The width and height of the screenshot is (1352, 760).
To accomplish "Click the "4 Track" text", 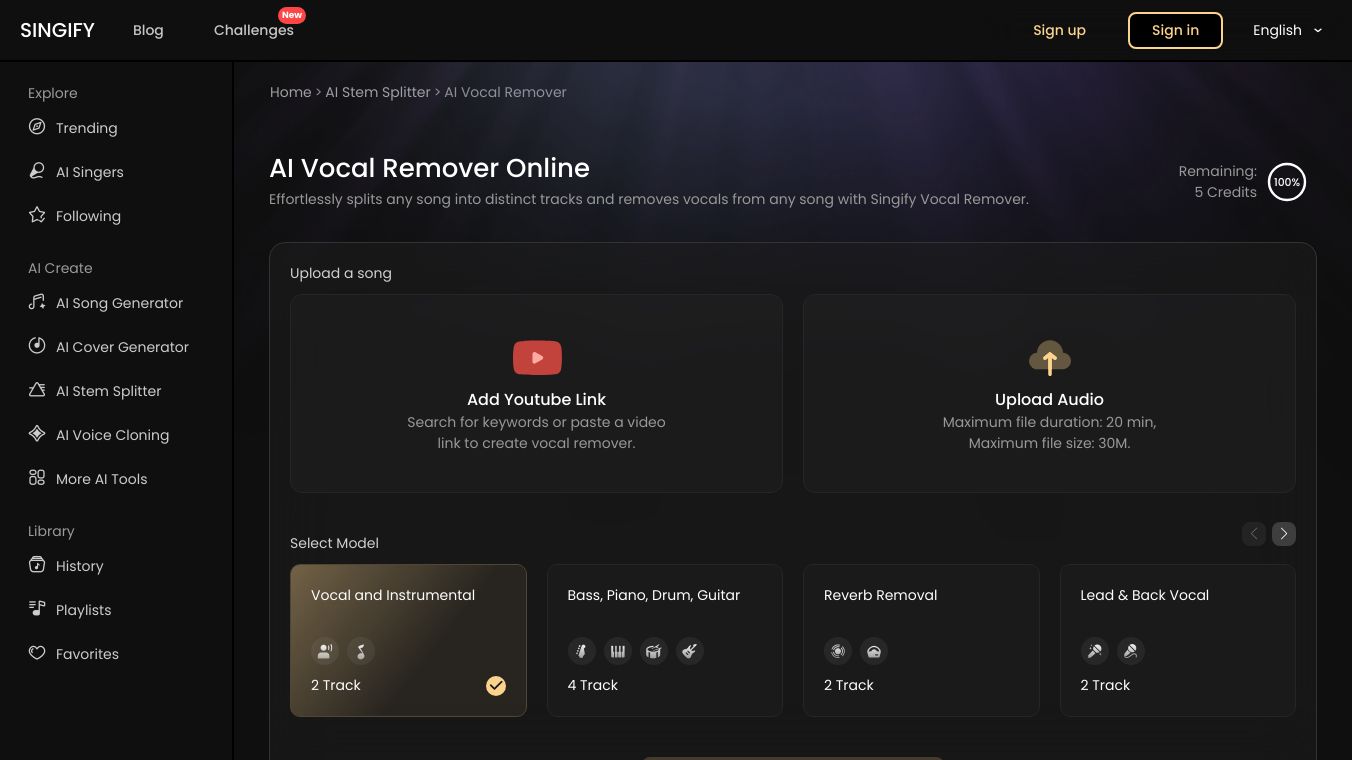I will pos(593,685).
